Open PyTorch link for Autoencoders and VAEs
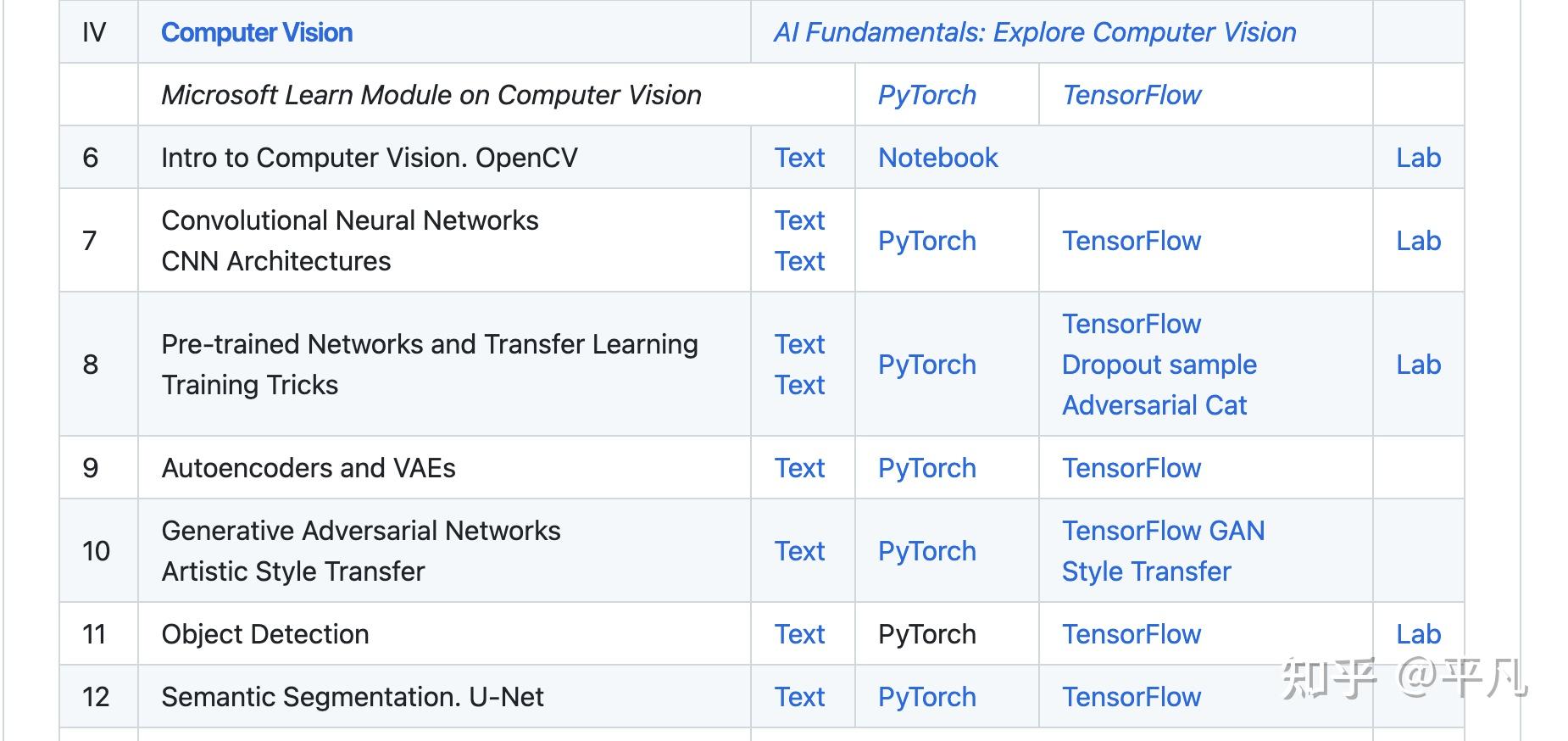 (926, 468)
